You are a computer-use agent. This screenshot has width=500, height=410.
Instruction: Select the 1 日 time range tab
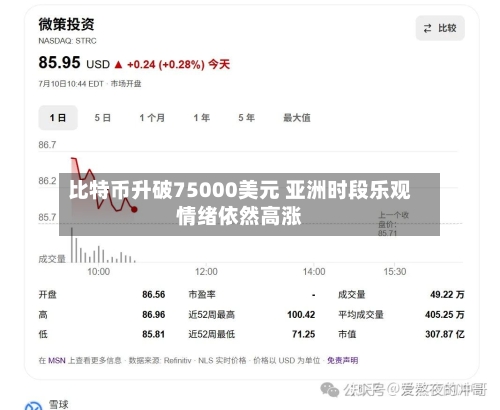pos(58,118)
